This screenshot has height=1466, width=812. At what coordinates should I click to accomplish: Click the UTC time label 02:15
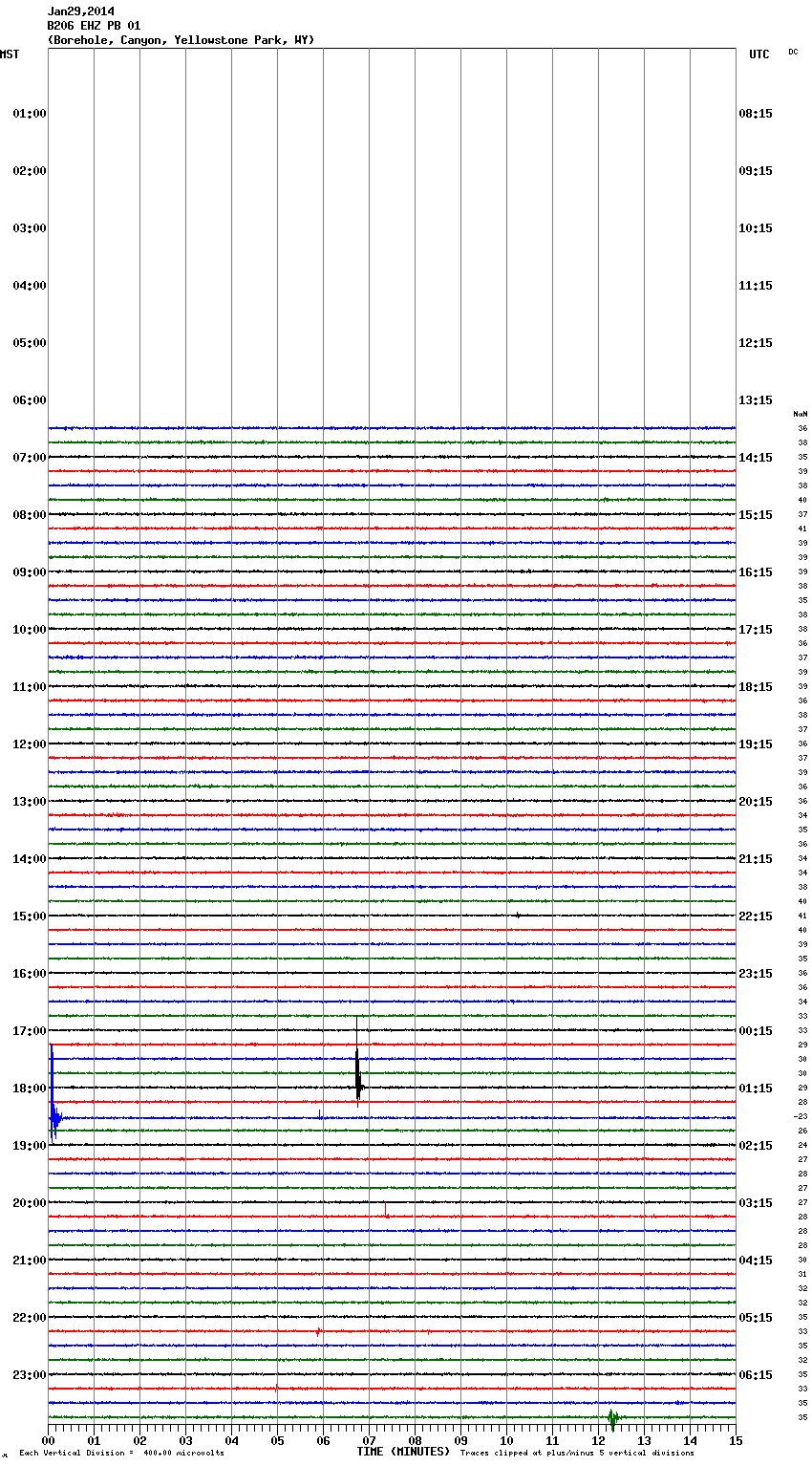point(756,1146)
